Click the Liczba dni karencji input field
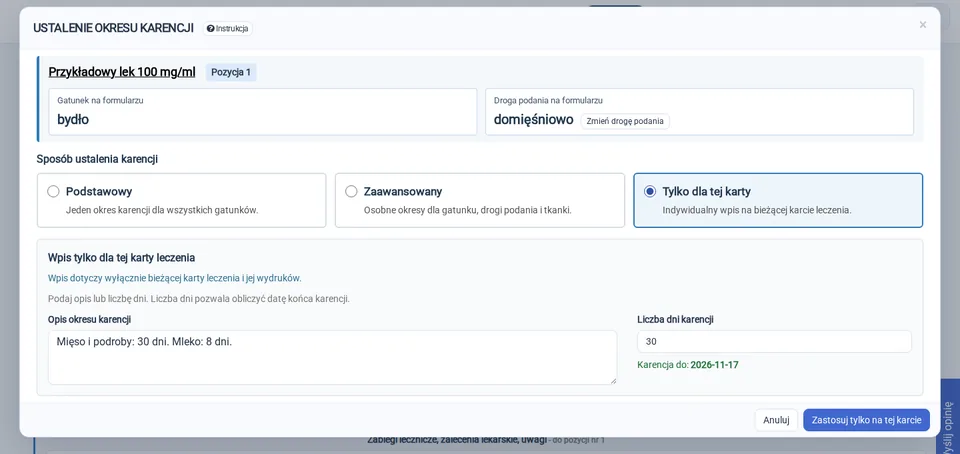Viewport: 960px width, 454px height. [774, 341]
